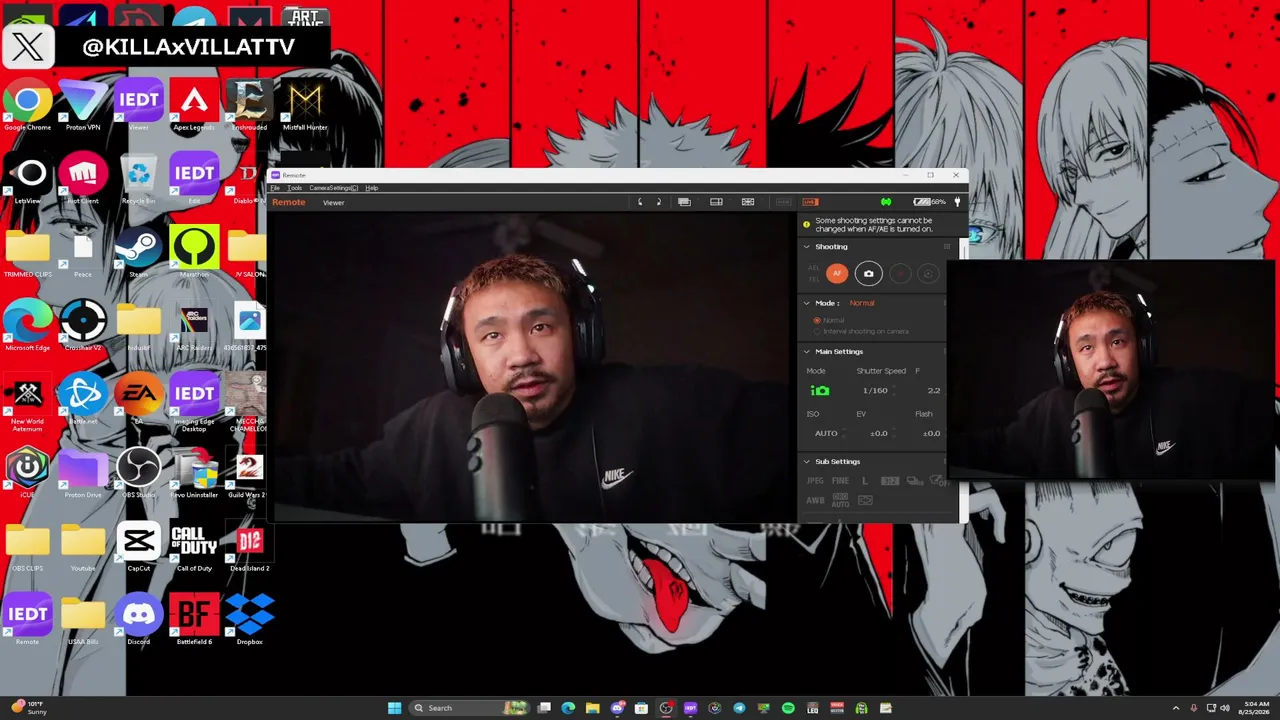Image resolution: width=1280 pixels, height=720 pixels.
Task: Switch to the Viewer tab
Action: [333, 202]
